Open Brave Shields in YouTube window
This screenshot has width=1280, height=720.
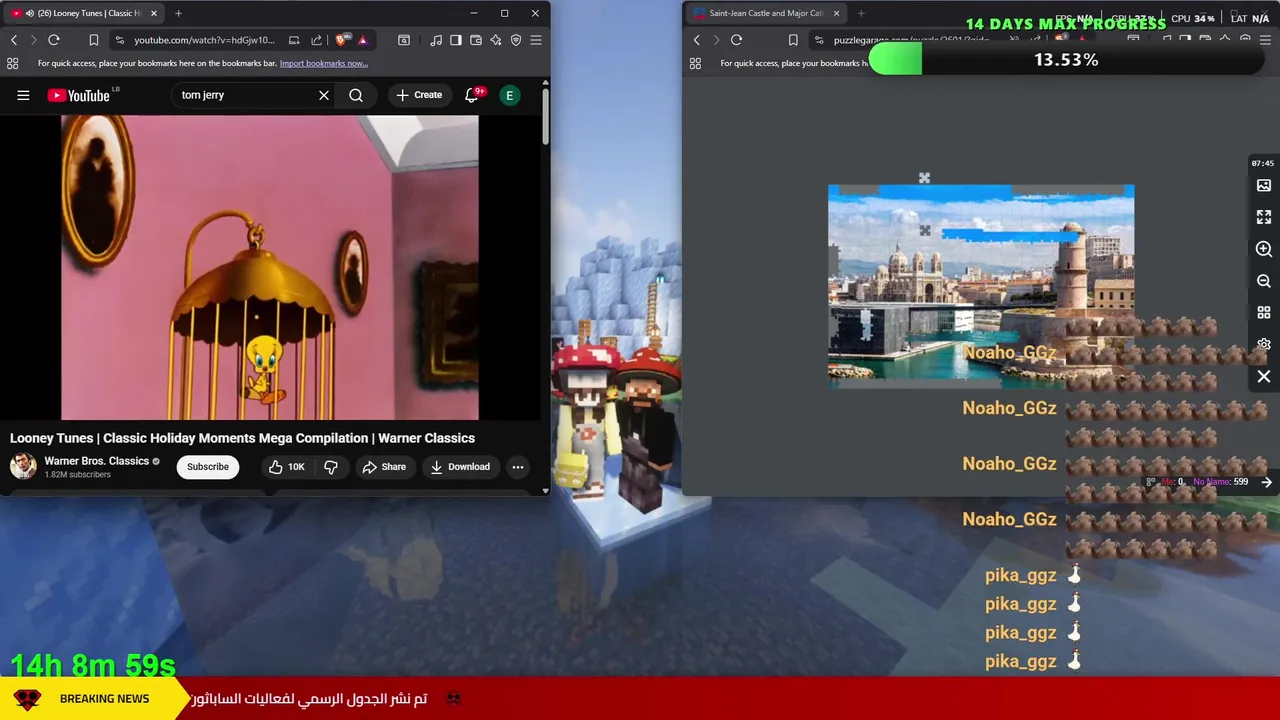point(342,40)
